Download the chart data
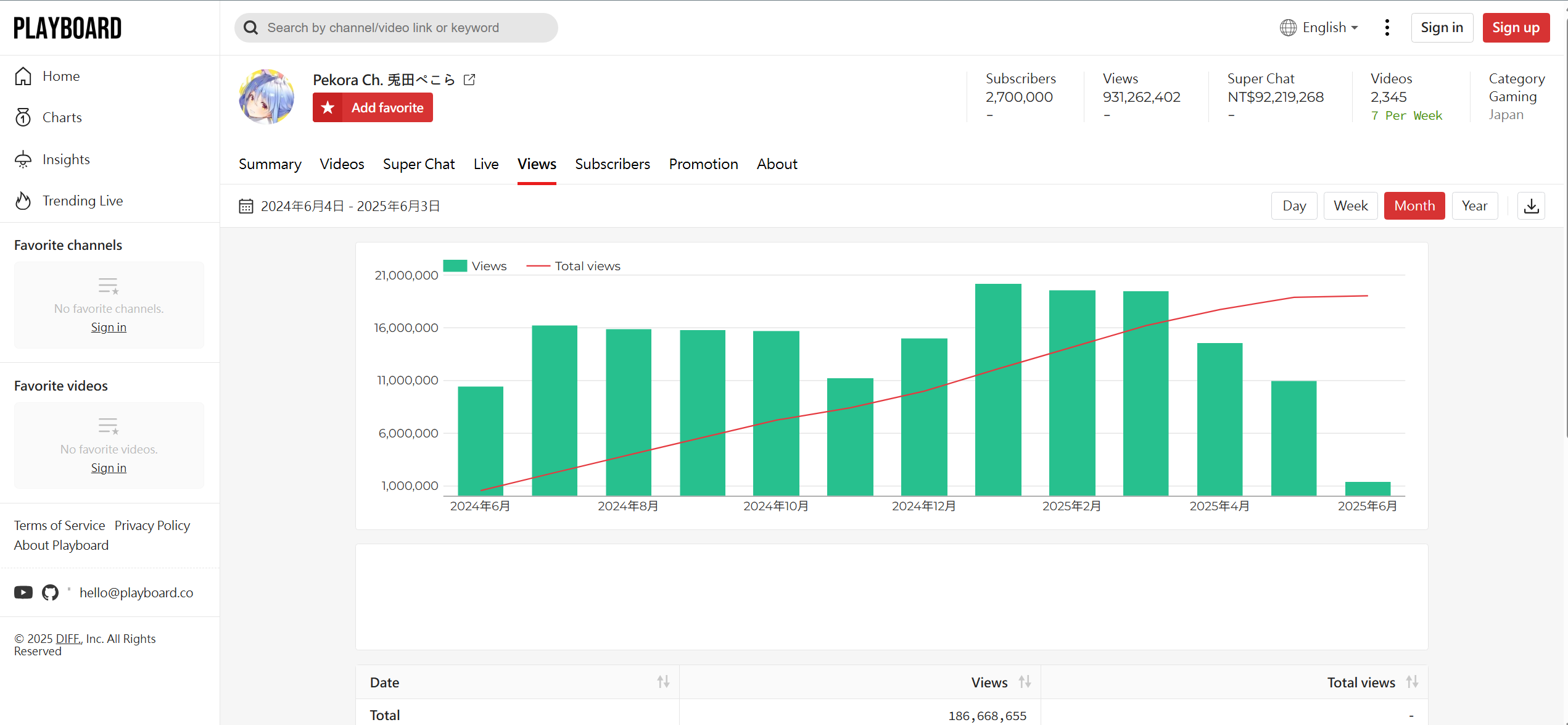This screenshot has width=1568, height=725. point(1531,205)
